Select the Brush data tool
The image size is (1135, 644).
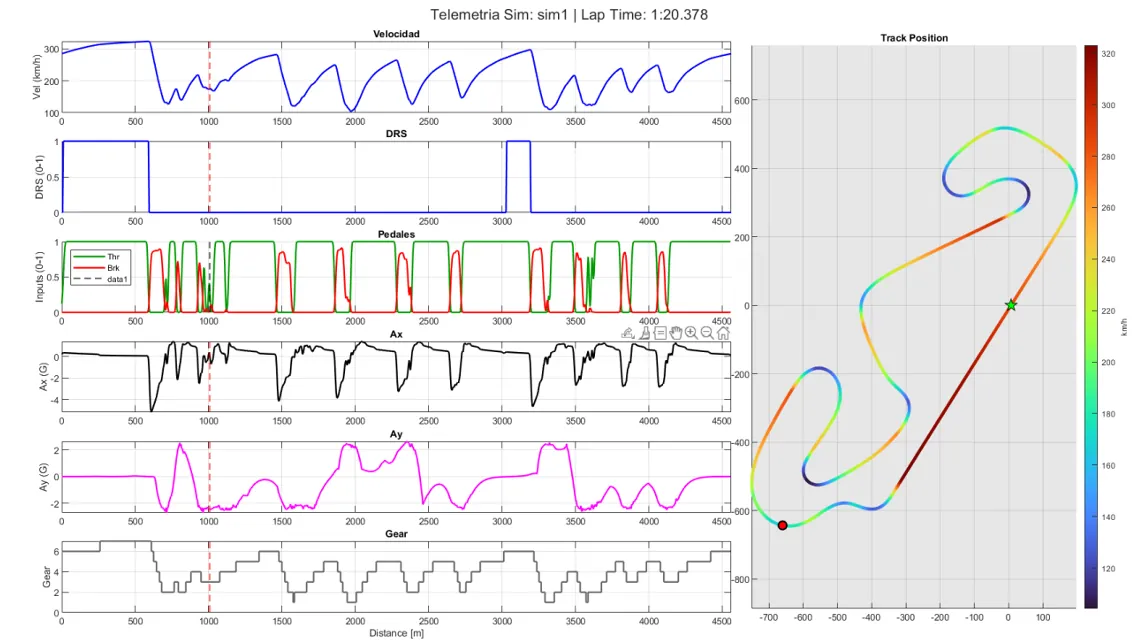pyautogui.click(x=645, y=333)
